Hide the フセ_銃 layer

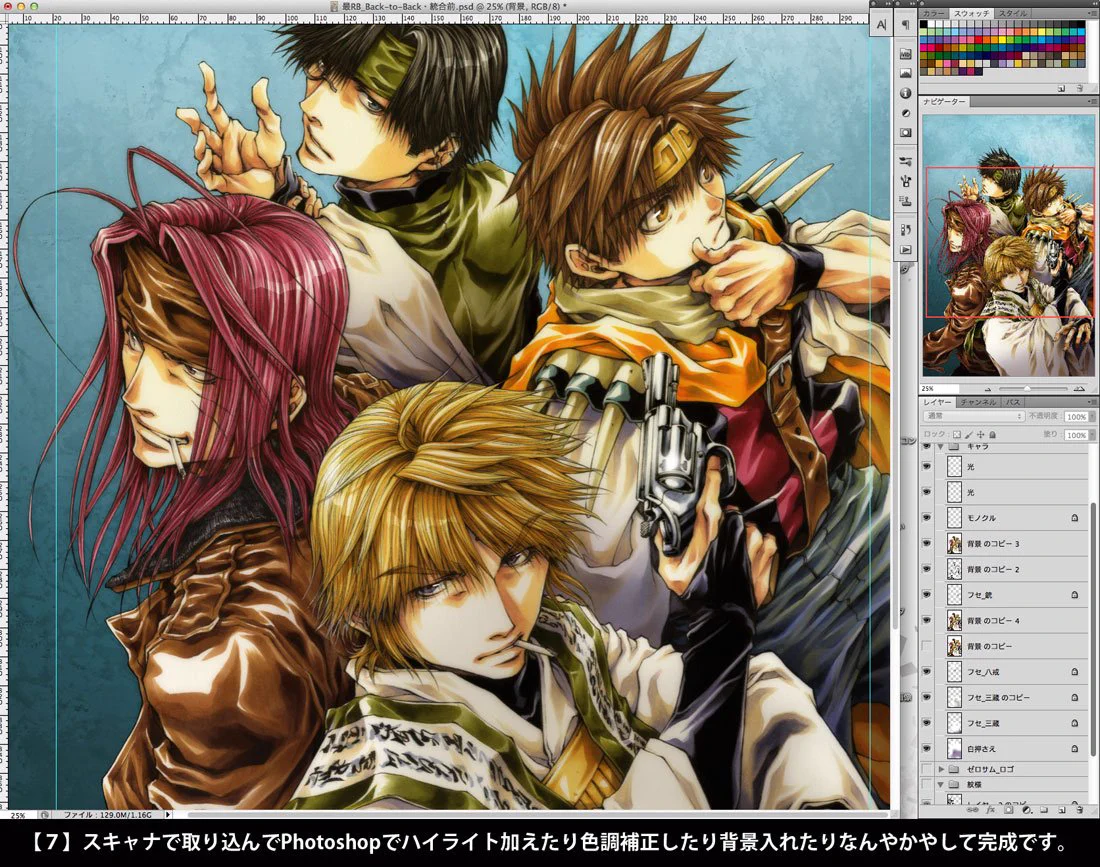pos(927,595)
